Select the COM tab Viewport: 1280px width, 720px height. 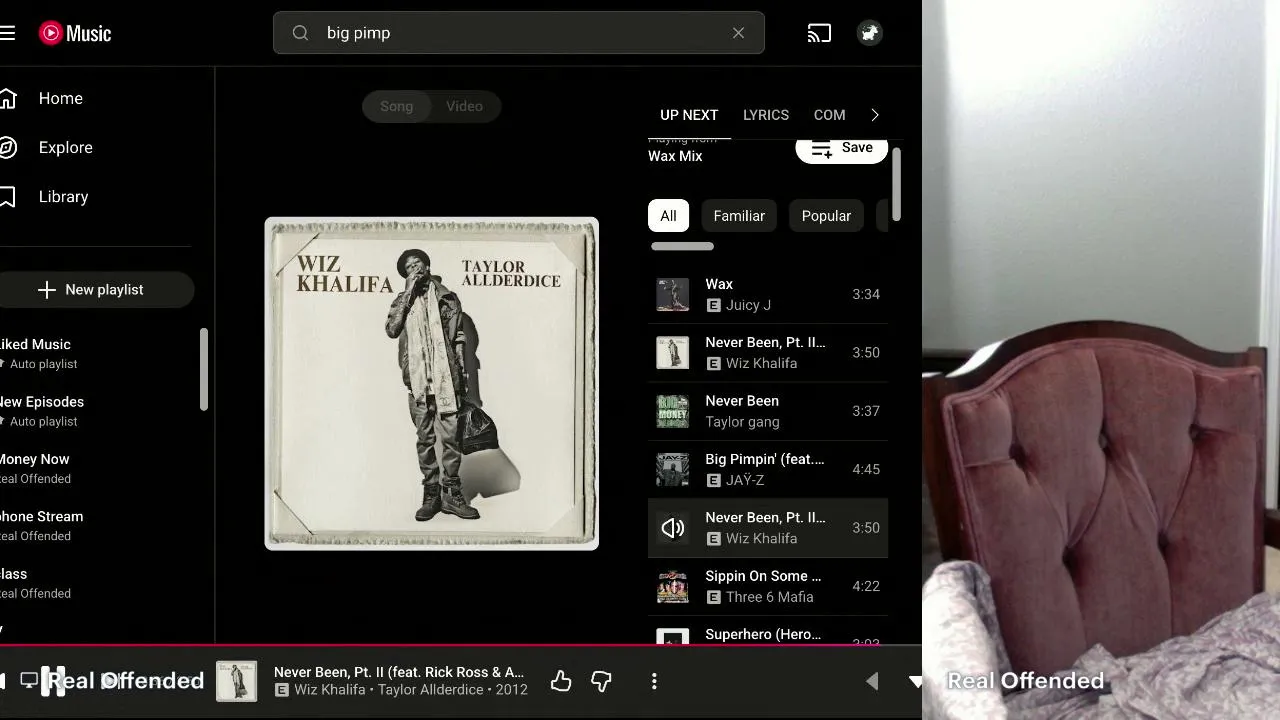click(829, 115)
